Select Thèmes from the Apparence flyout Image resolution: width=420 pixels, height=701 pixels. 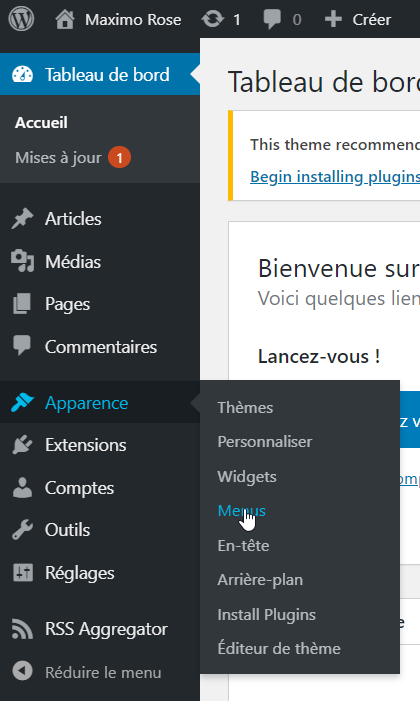(245, 407)
